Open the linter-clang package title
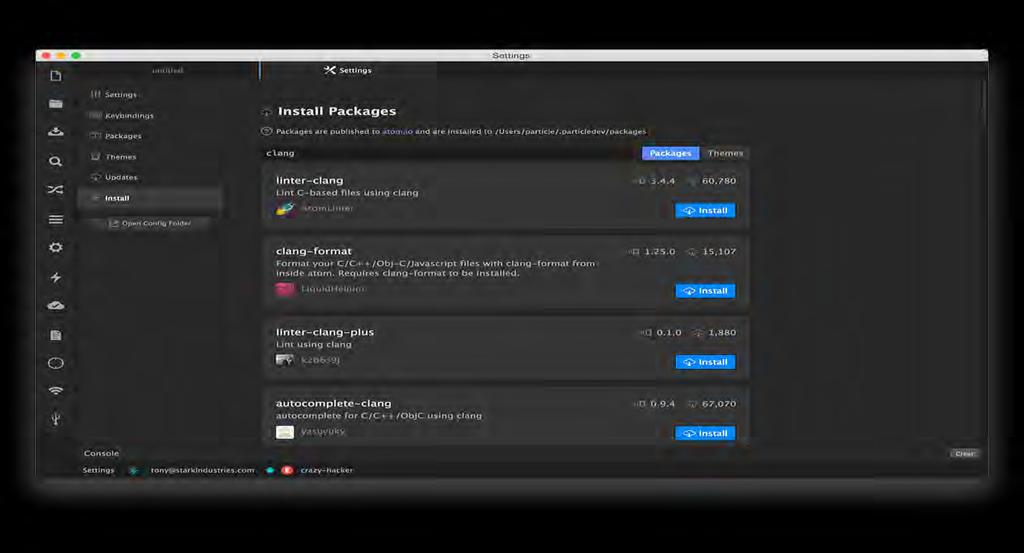The width and height of the screenshot is (1024, 553). click(x=310, y=180)
